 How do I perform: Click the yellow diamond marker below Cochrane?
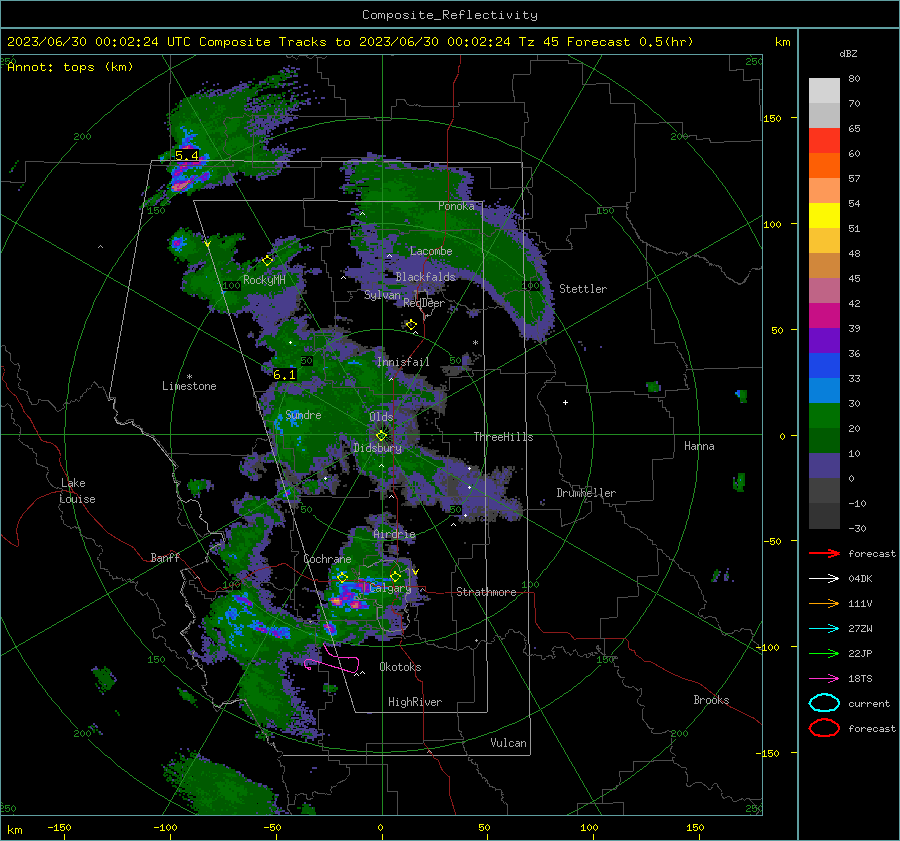click(x=342, y=577)
